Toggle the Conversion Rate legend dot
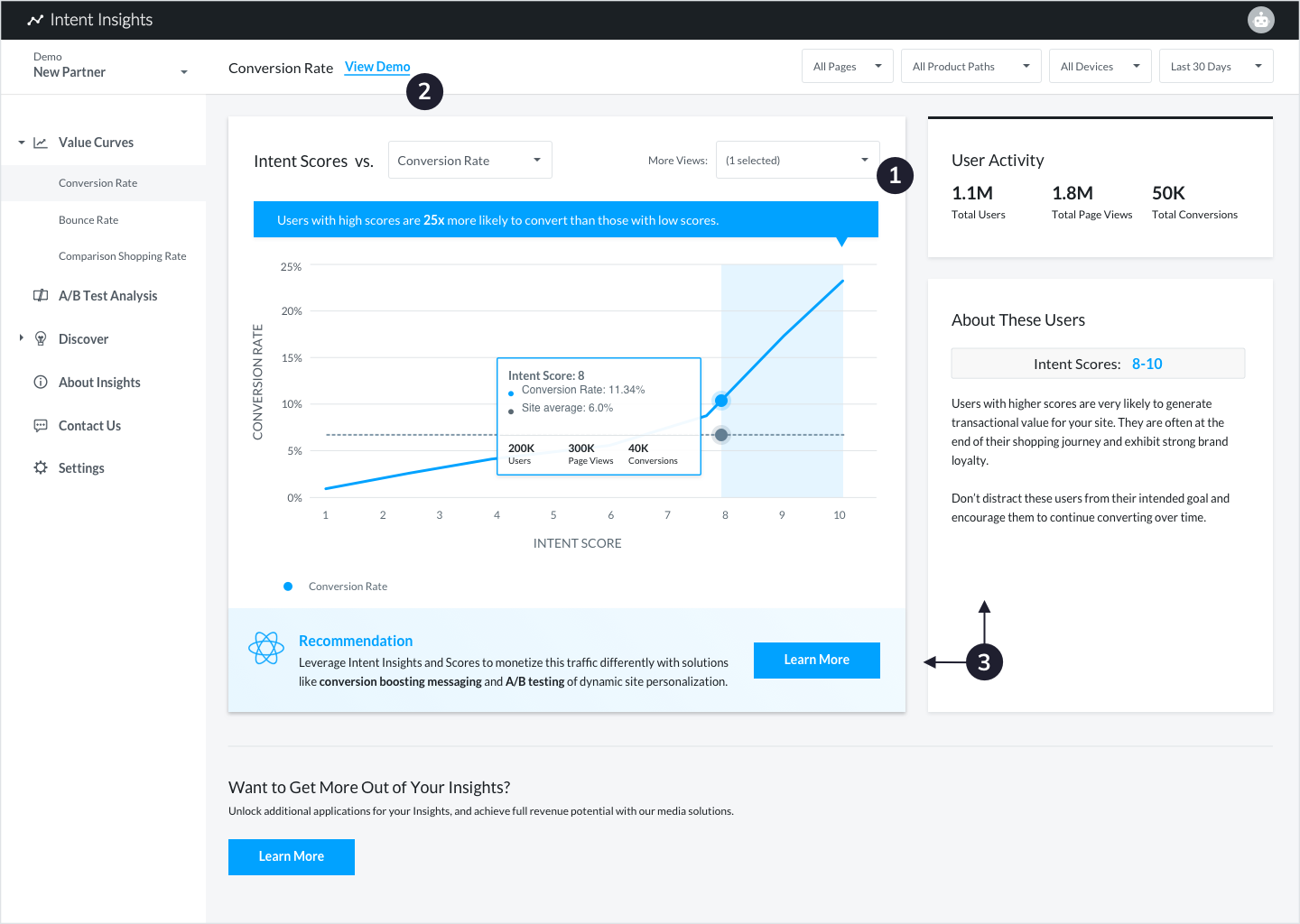This screenshot has width=1300, height=924. (x=288, y=587)
